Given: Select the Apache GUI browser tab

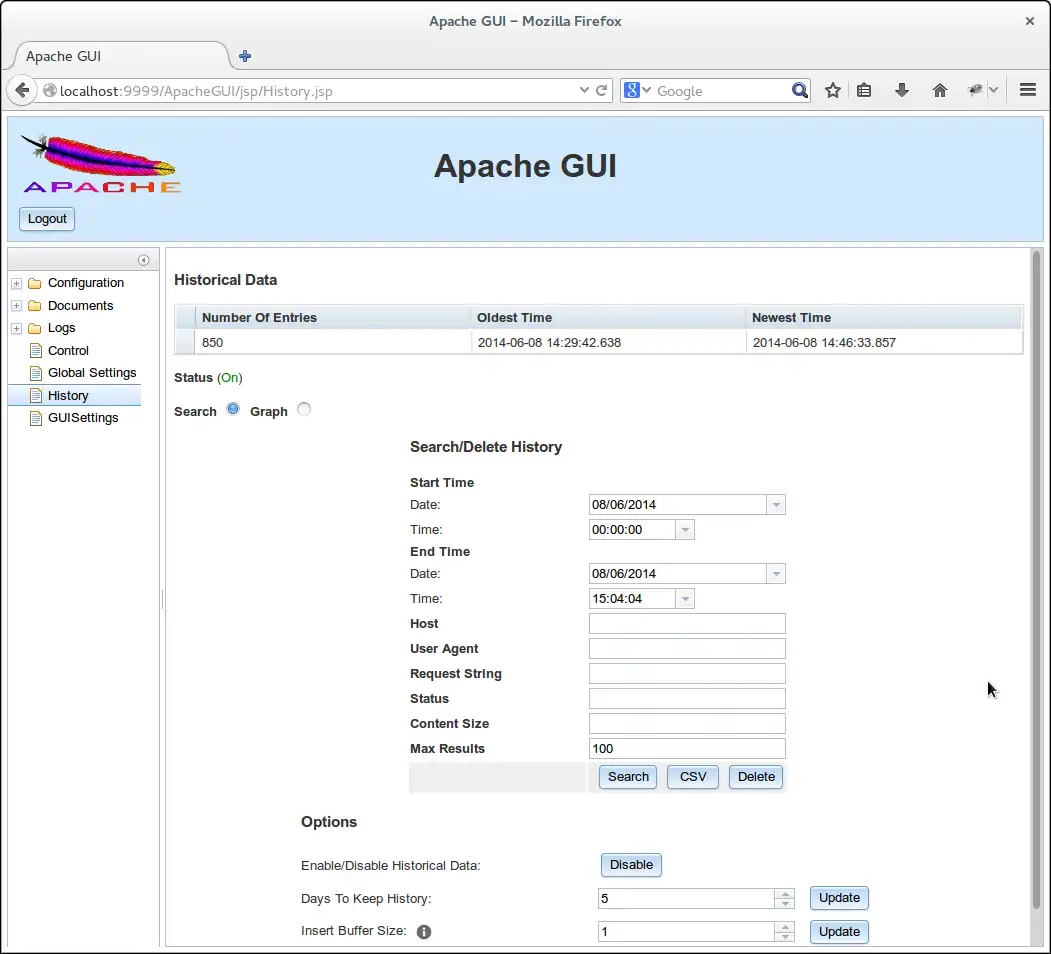Looking at the screenshot, I should [119, 56].
